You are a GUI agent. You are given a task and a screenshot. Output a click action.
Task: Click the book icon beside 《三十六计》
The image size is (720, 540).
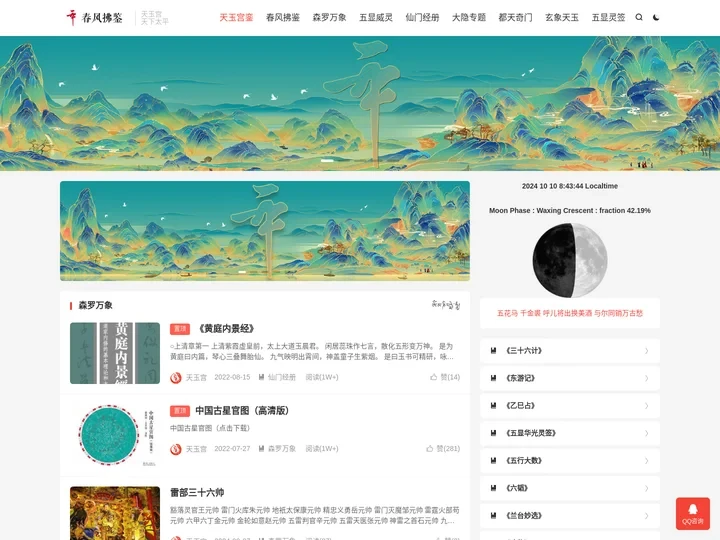tap(494, 351)
